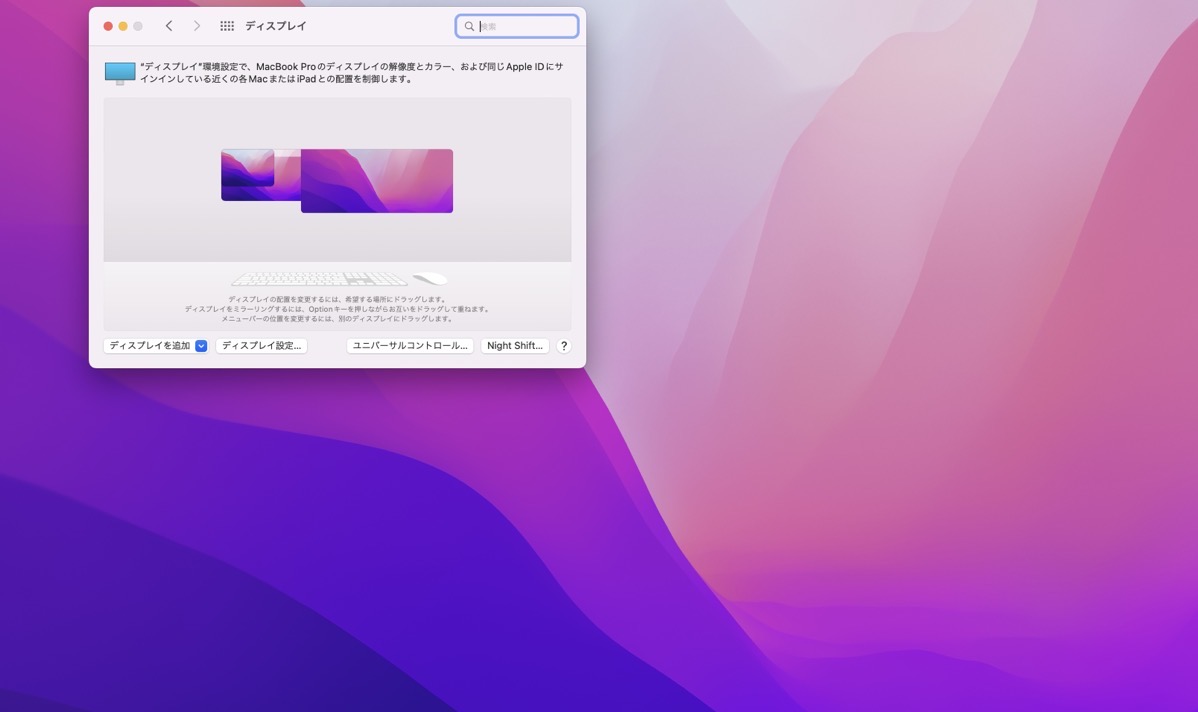Click the keyboard illustration below arrangement
1198x712 pixels.
(319, 279)
